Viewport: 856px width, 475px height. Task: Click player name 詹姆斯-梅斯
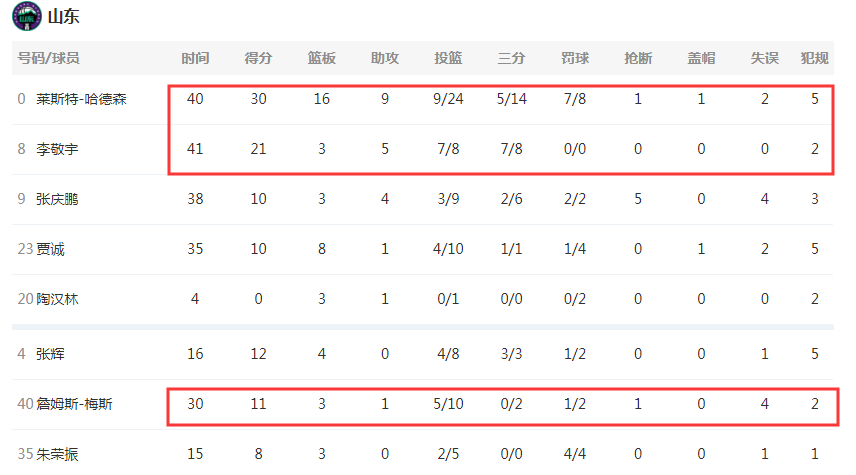click(x=74, y=404)
